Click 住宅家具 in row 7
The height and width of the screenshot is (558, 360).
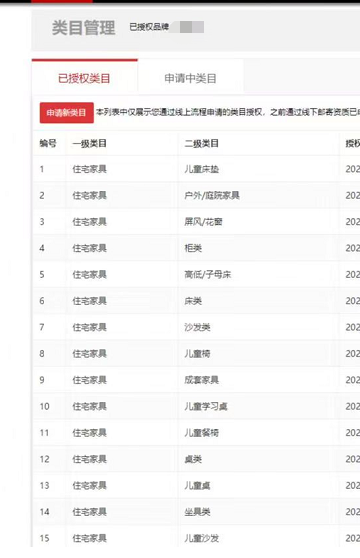click(90, 327)
